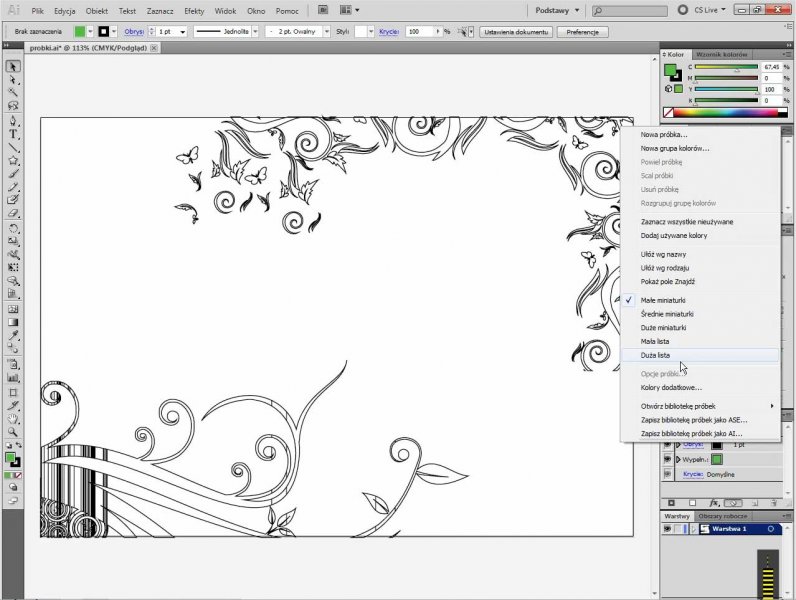Select the Direct Selection tool
Screen dimensions: 796x600
point(13,79)
